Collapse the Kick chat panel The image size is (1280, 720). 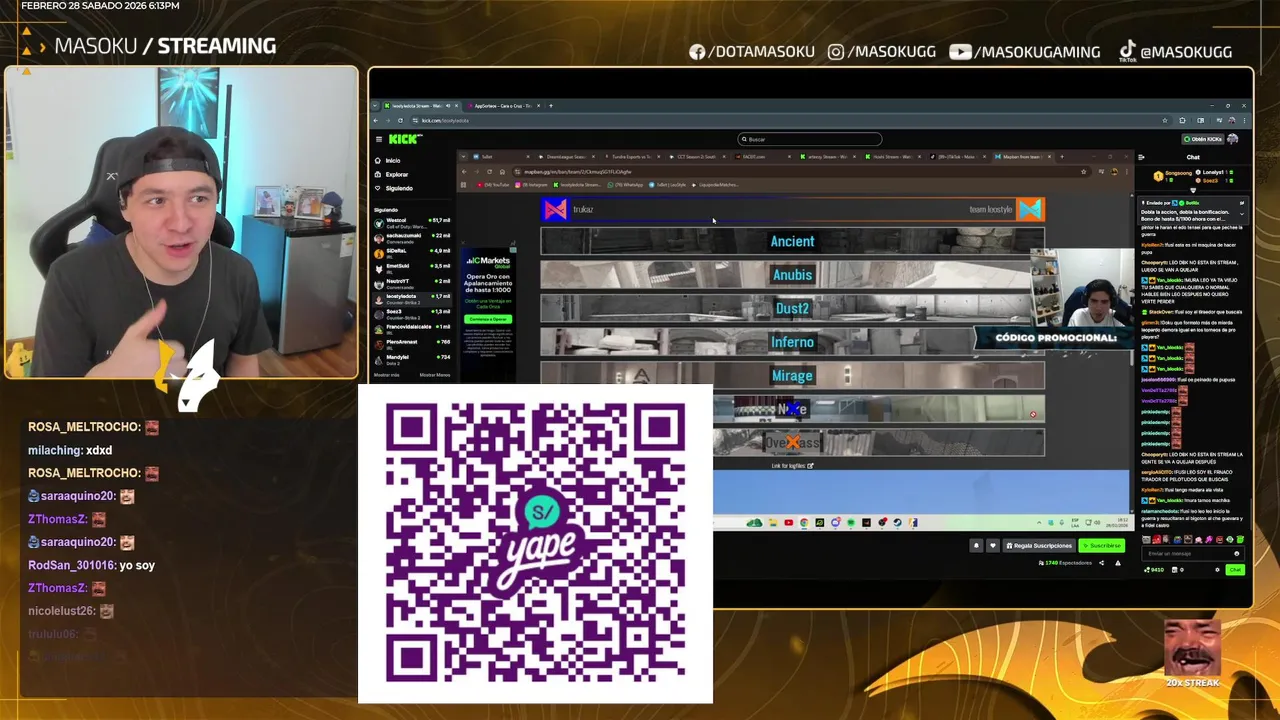coord(1141,157)
